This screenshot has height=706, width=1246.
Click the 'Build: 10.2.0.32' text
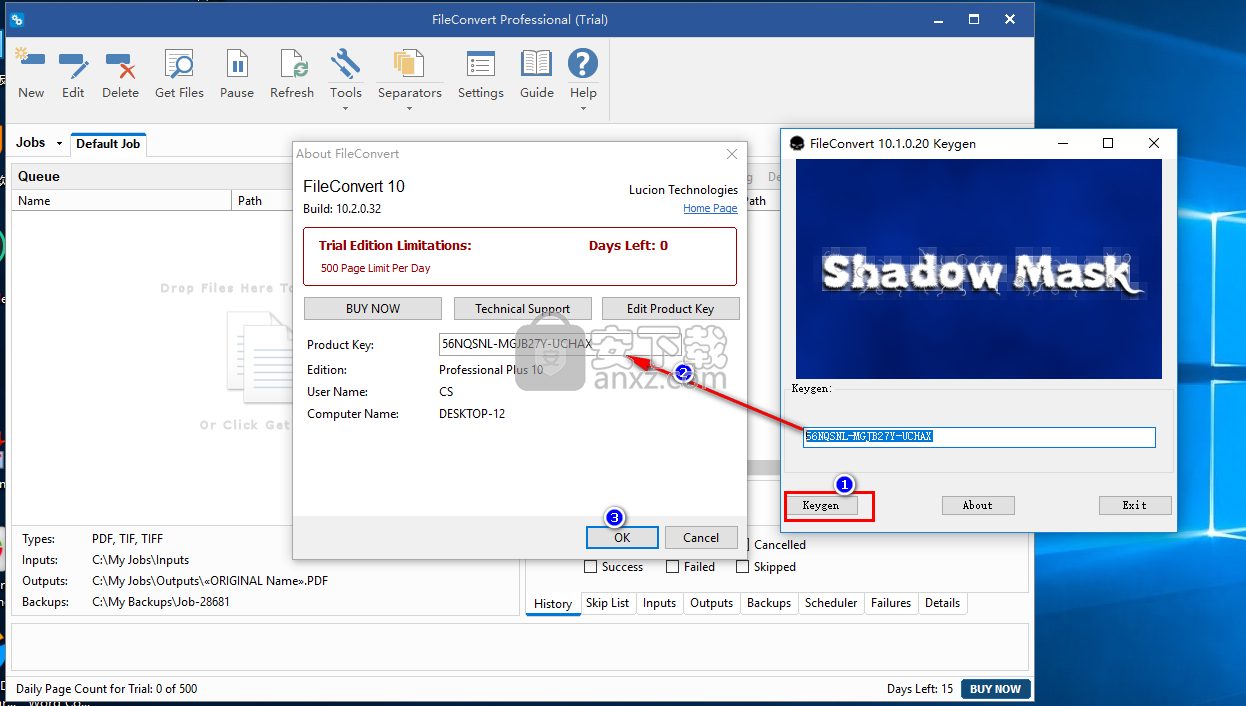pos(342,209)
